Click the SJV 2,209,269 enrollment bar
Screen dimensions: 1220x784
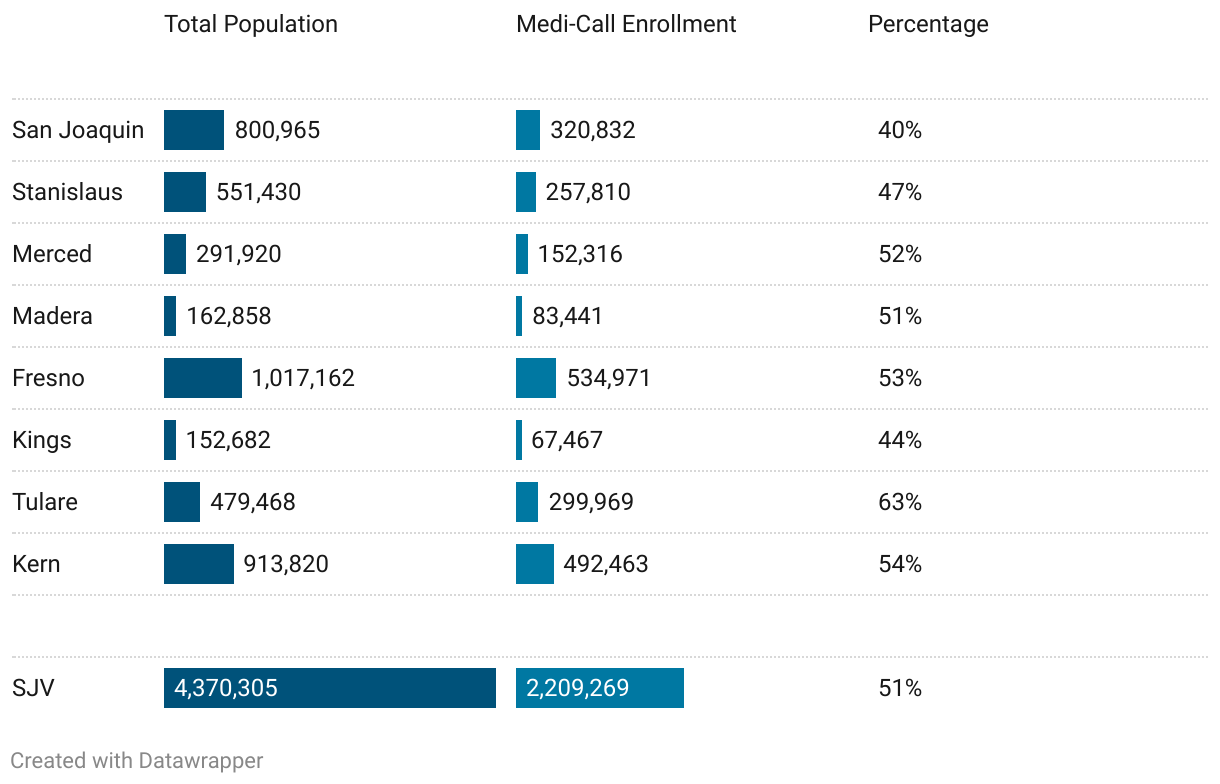point(600,688)
